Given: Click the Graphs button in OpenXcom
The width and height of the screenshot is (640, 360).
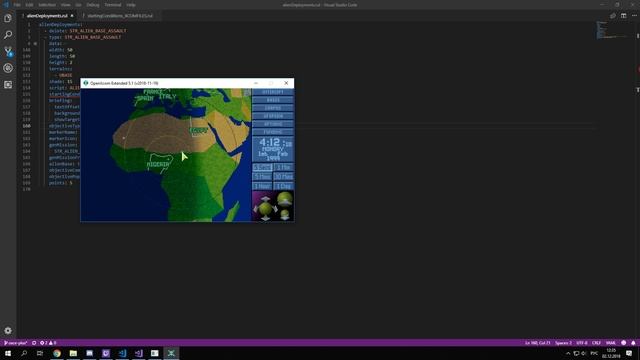Looking at the screenshot, I should tap(273, 108).
